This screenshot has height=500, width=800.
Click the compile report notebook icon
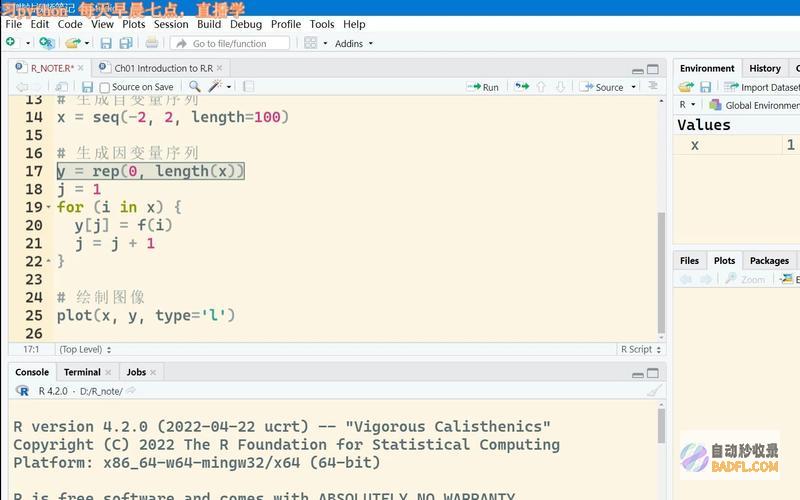pyautogui.click(x=248, y=87)
